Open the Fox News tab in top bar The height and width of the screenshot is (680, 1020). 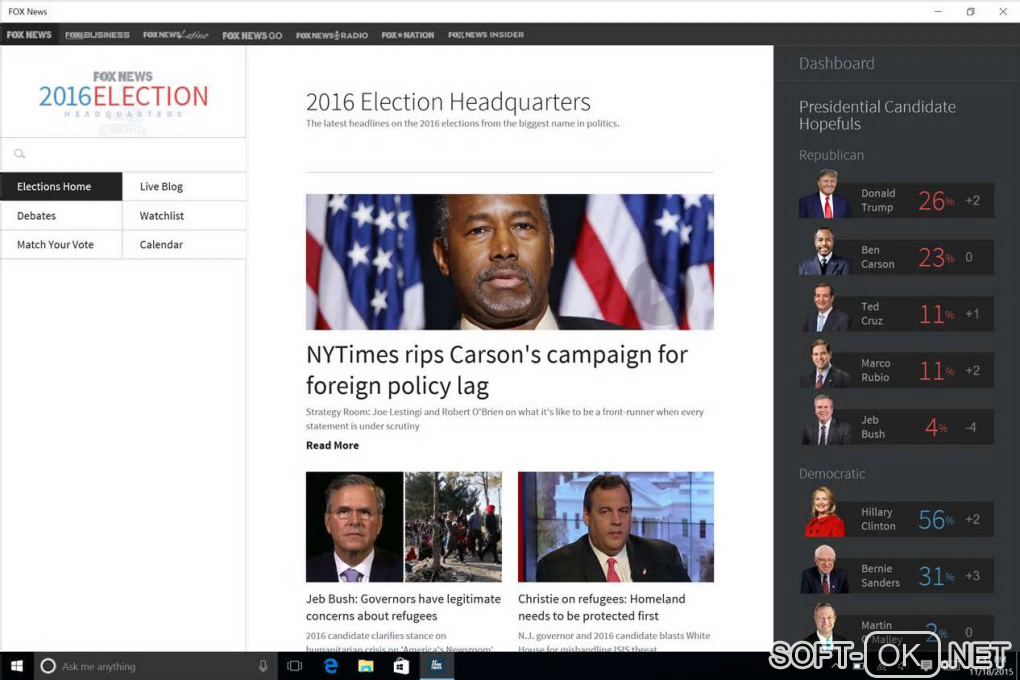[x=29, y=34]
